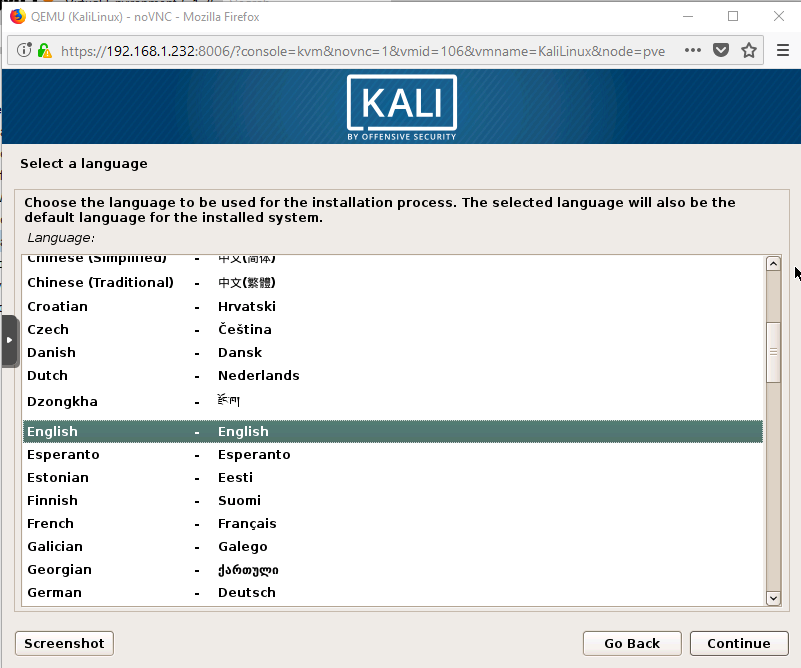Expand the noVNC side control panel handle
The height and width of the screenshot is (668, 801).
click(9, 340)
